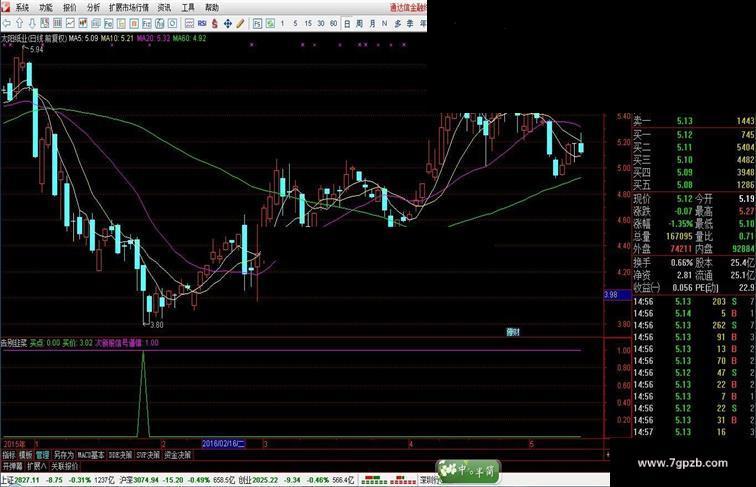This screenshot has height=487, width=756.
Task: Select the pencil drawing tool icon
Action: (x=240, y=23)
